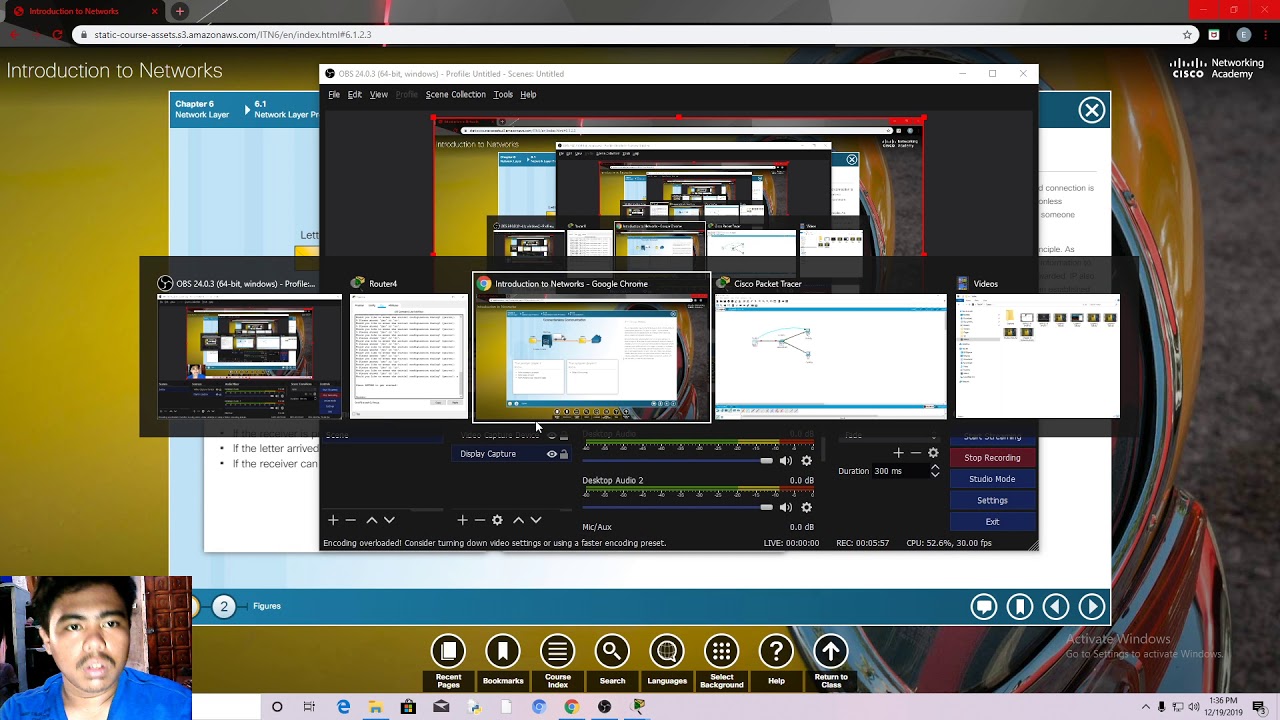Switch to Cisco Packet Tracer window thumbnail
Image resolution: width=1280 pixels, height=720 pixels.
click(x=830, y=346)
